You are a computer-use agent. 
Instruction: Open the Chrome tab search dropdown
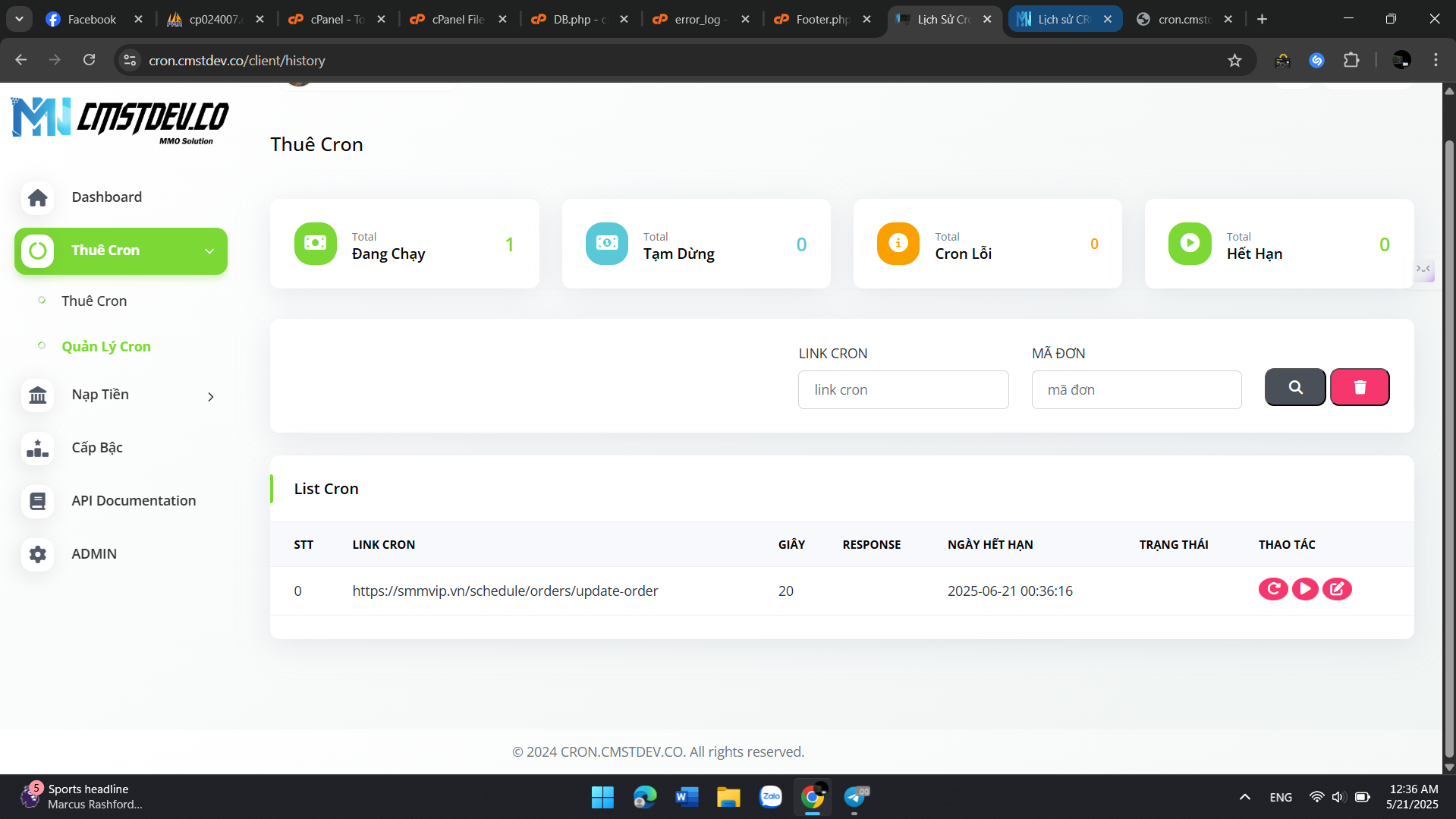(x=19, y=19)
